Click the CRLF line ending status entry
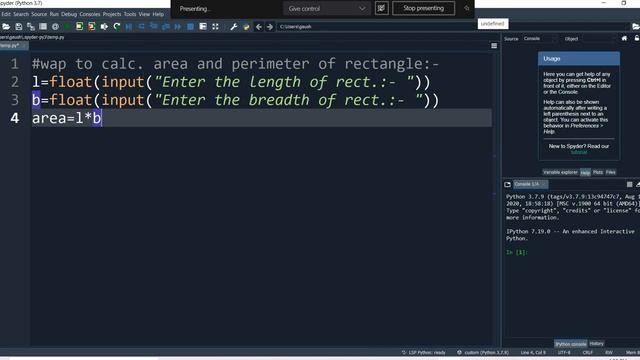640x360 pixels. [x=587, y=353]
